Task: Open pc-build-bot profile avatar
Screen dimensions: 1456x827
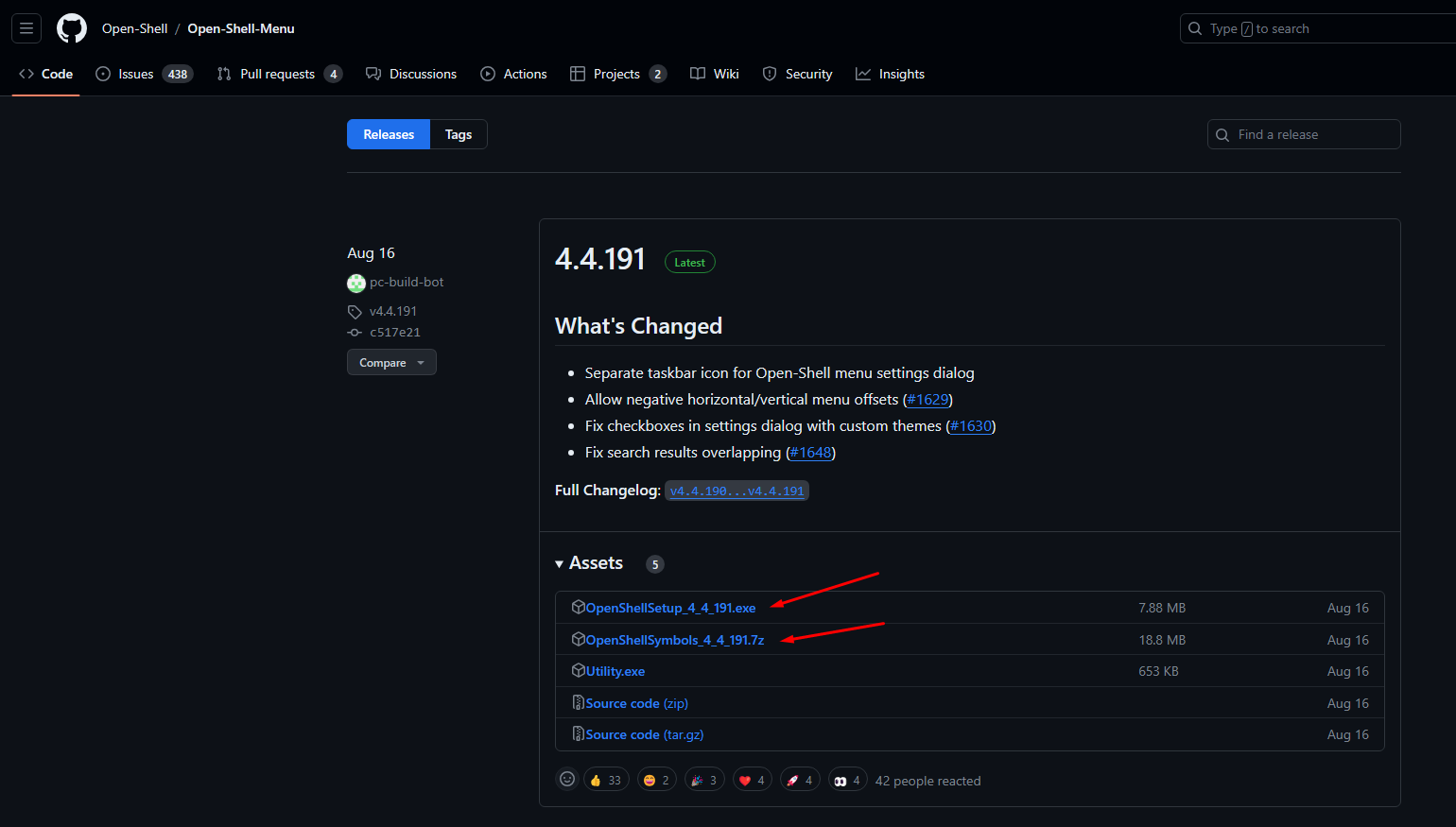Action: pos(356,283)
